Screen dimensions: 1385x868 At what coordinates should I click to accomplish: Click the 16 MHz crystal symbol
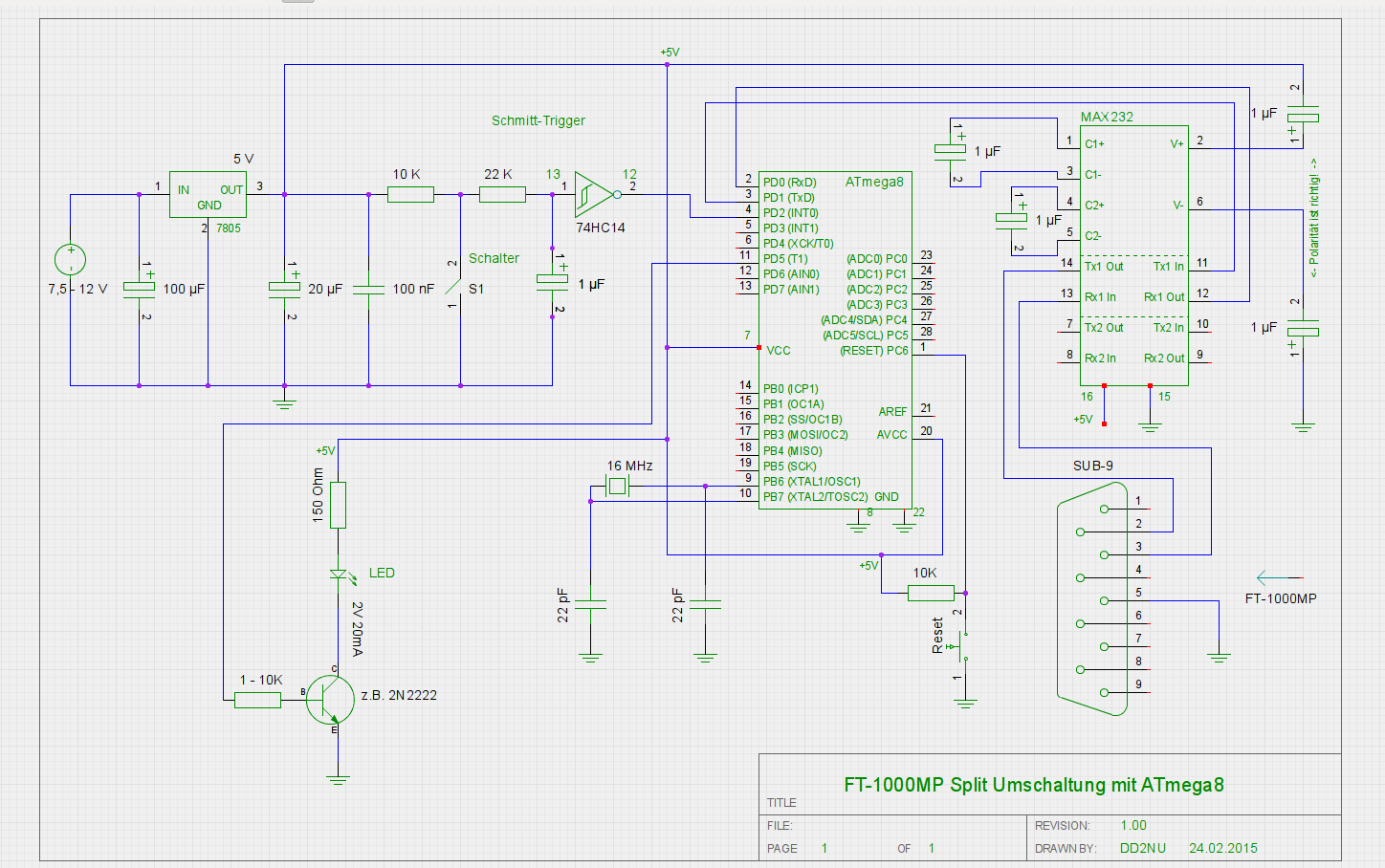[617, 488]
